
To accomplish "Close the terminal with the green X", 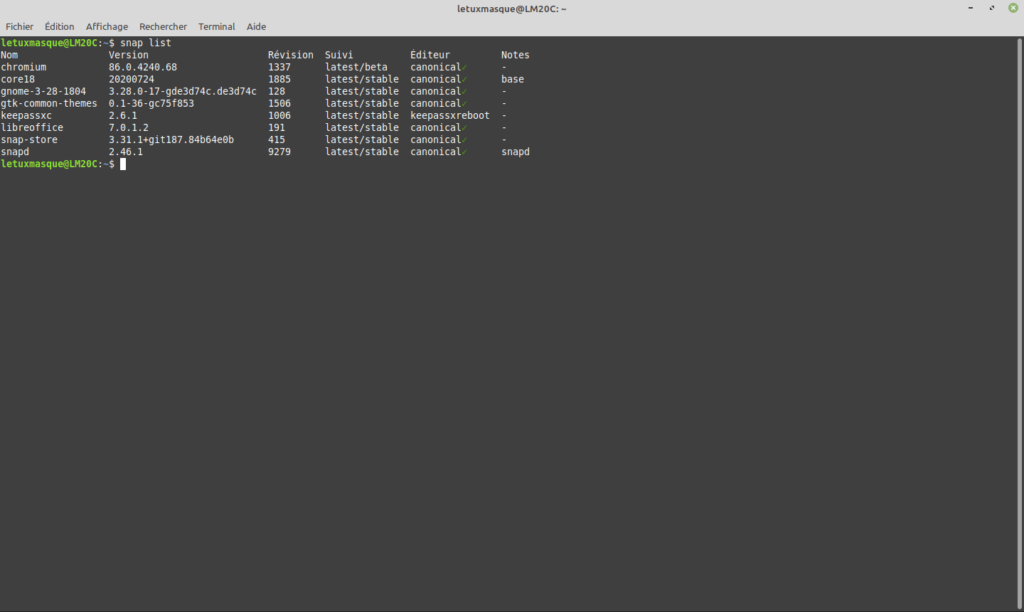I will (1012, 8).
